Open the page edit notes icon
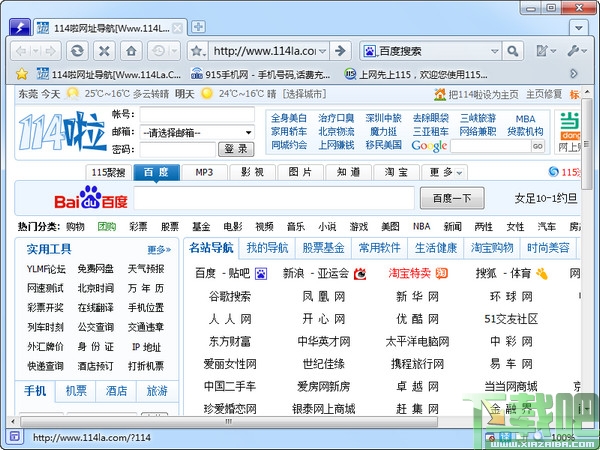The width and height of the screenshot is (600, 450). click(542, 51)
